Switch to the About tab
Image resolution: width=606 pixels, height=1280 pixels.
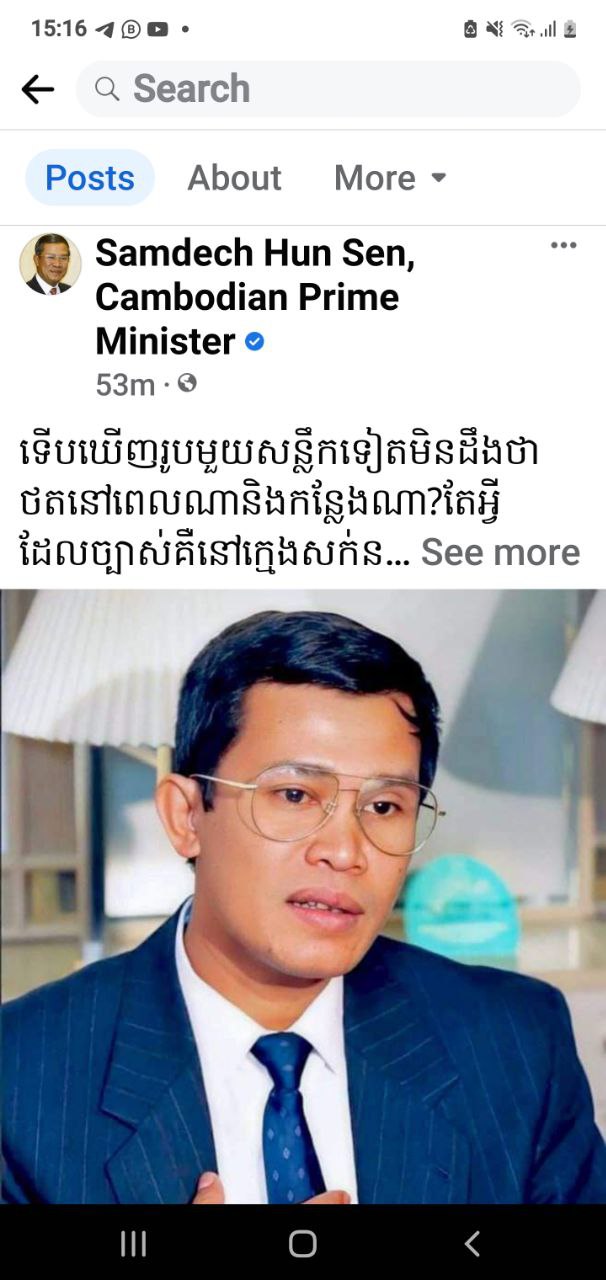tap(234, 178)
